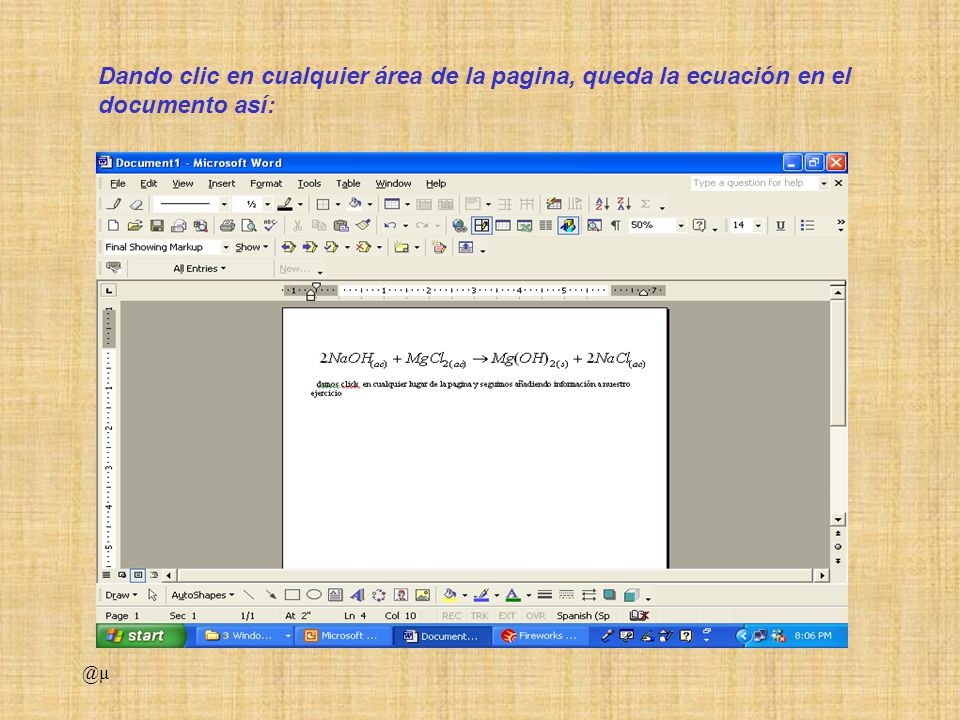Click the Paste clipboard icon

click(341, 225)
